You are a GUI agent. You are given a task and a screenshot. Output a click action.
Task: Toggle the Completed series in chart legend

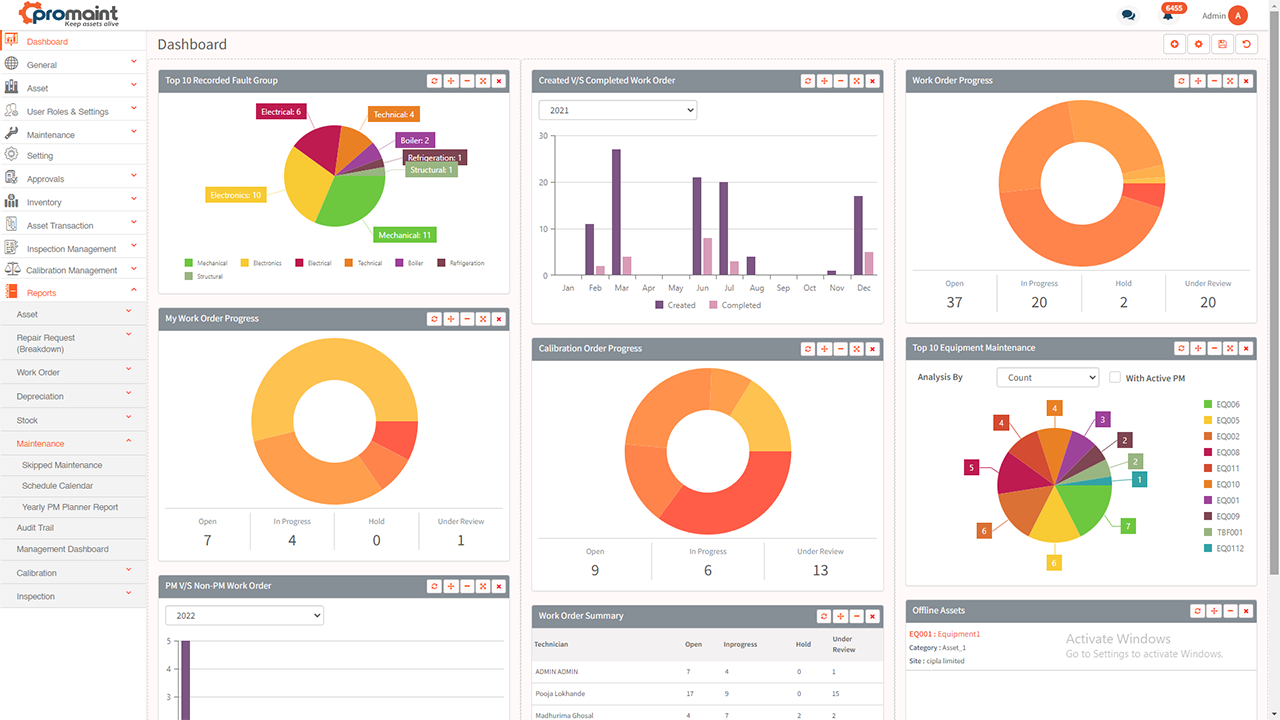click(735, 305)
